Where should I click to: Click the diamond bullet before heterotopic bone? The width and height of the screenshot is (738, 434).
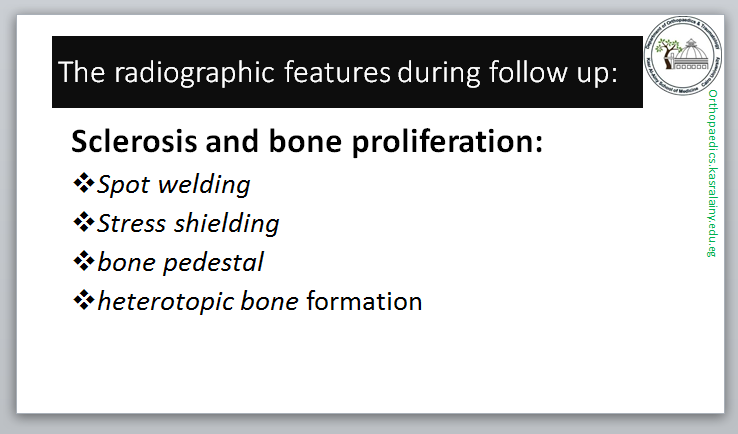pyautogui.click(x=82, y=300)
